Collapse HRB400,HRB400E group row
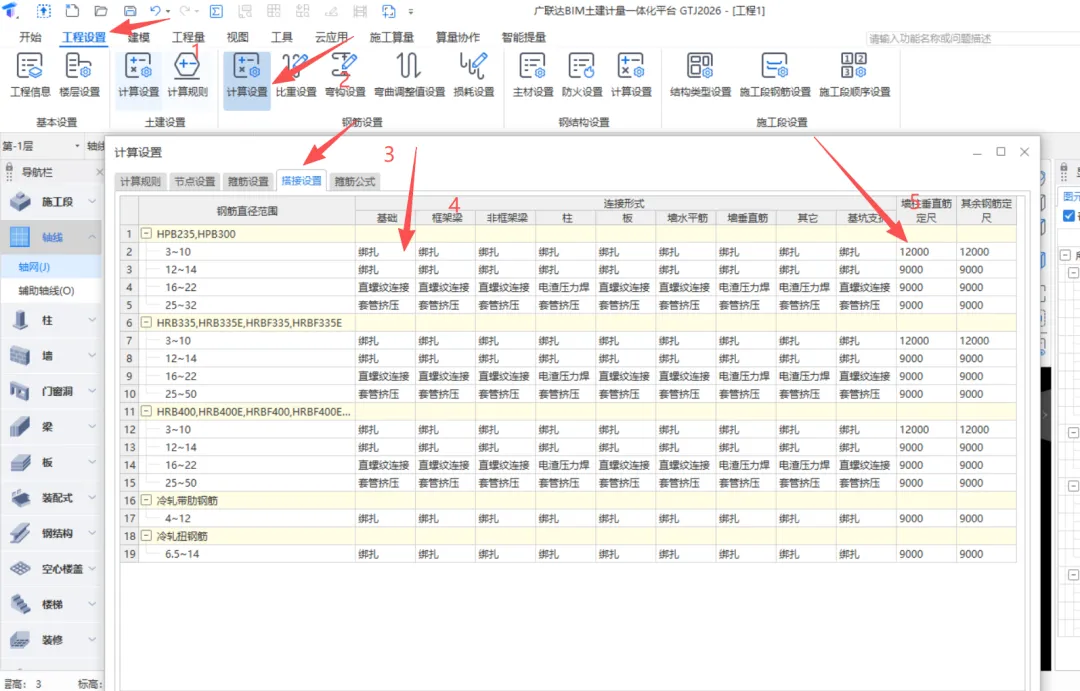1080x691 pixels. click(147, 411)
